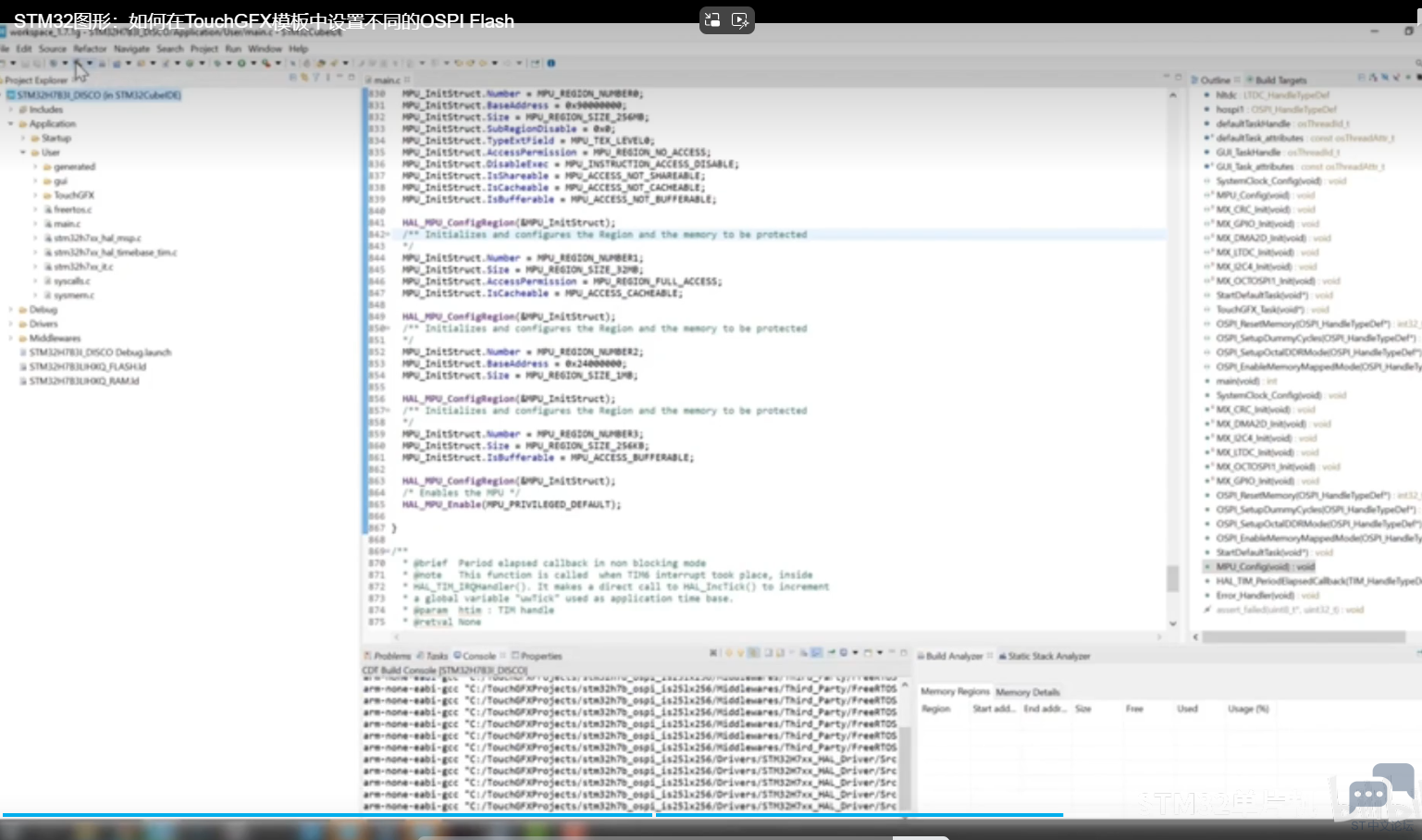Switch to the Problems tab
1422x840 pixels.
click(x=388, y=656)
